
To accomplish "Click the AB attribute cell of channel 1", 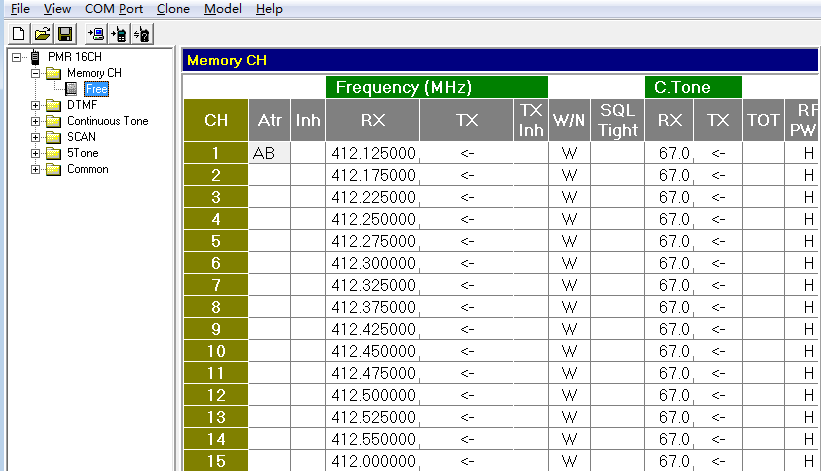I will 268,153.
